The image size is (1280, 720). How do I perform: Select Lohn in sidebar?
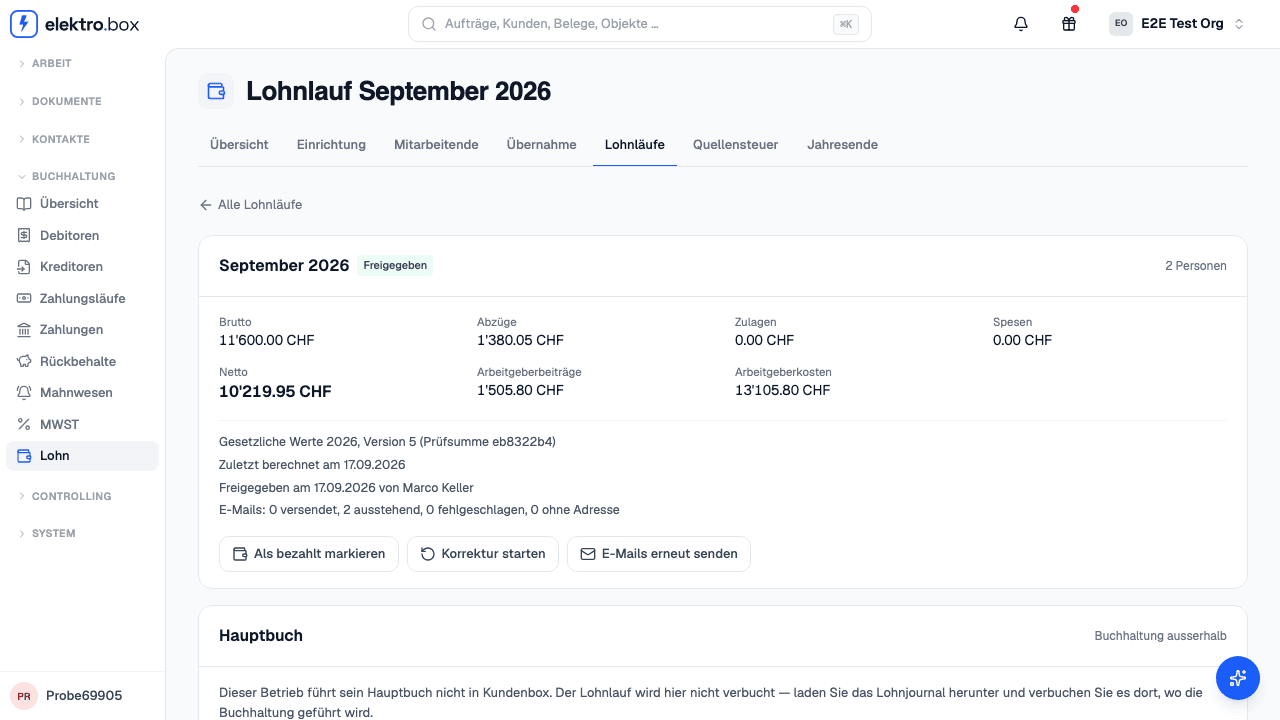point(82,456)
